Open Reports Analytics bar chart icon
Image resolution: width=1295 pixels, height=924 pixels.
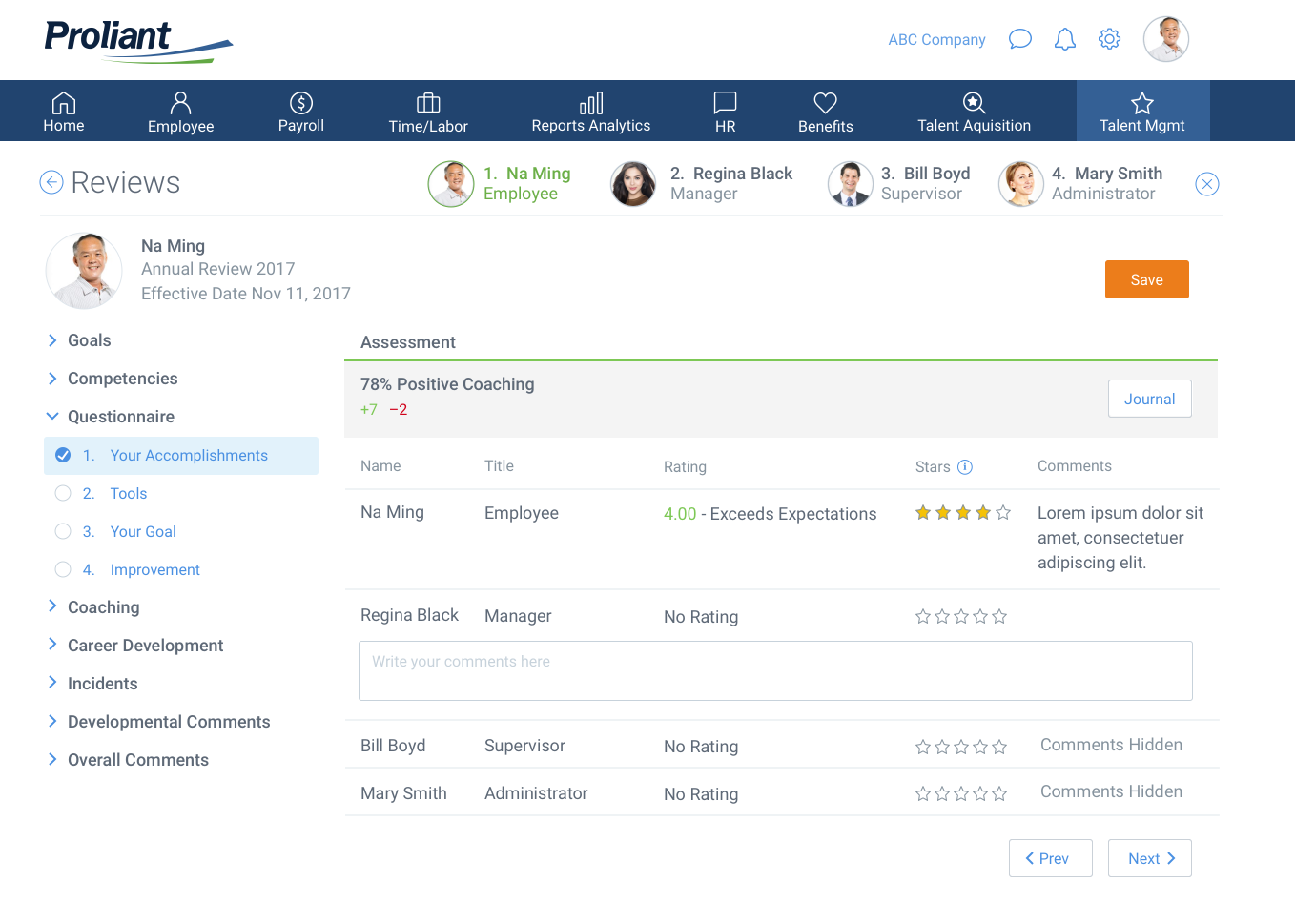point(590,102)
